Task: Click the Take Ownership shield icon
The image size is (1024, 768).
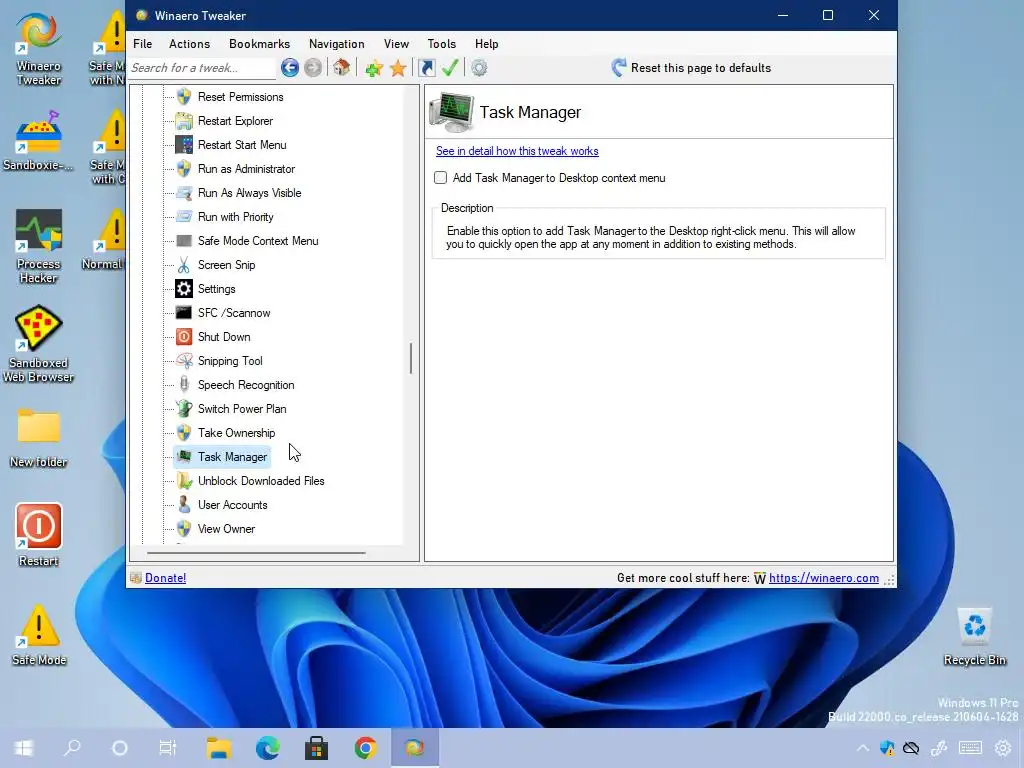Action: coord(184,433)
